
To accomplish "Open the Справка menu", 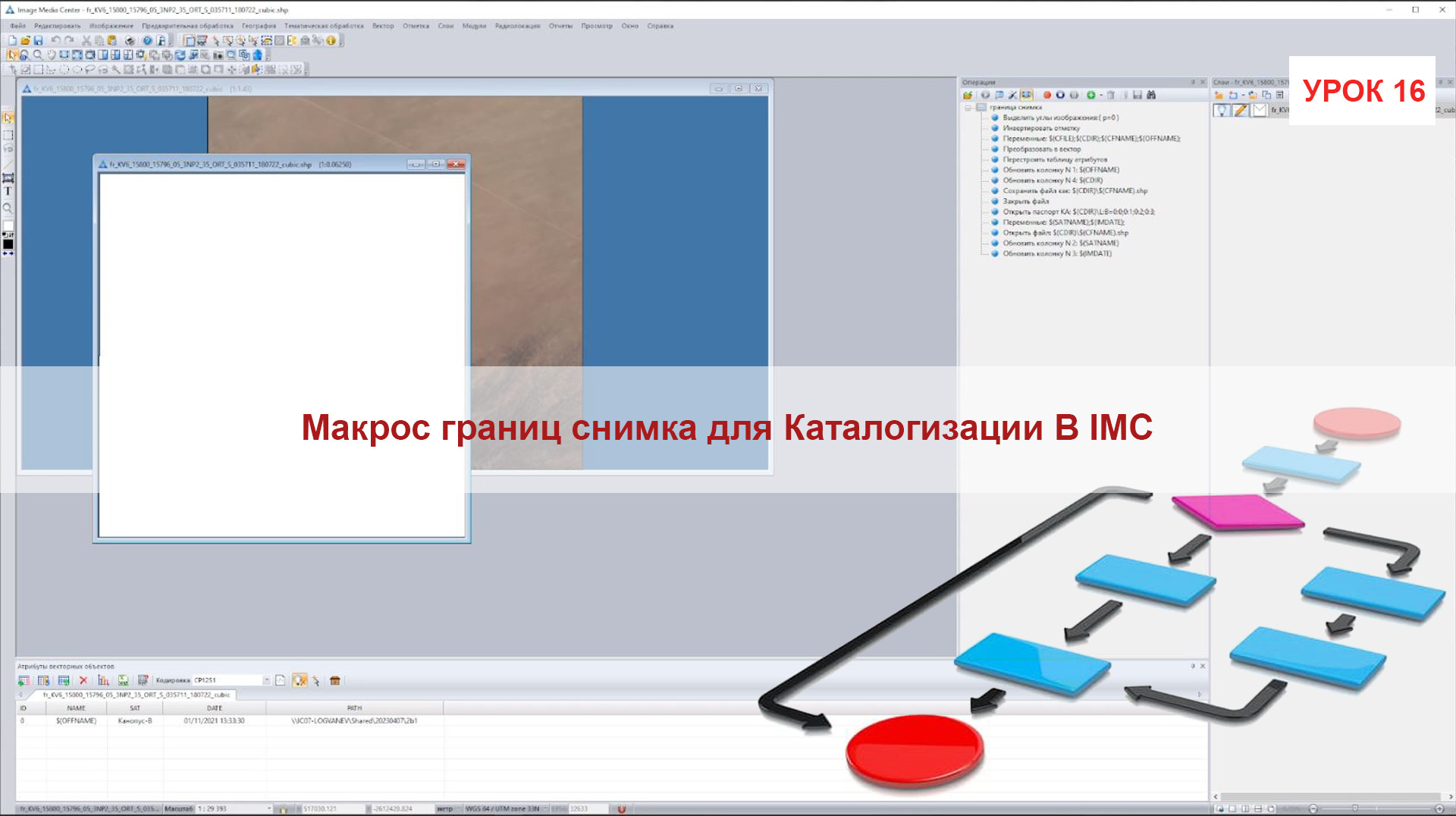I will (661, 26).
